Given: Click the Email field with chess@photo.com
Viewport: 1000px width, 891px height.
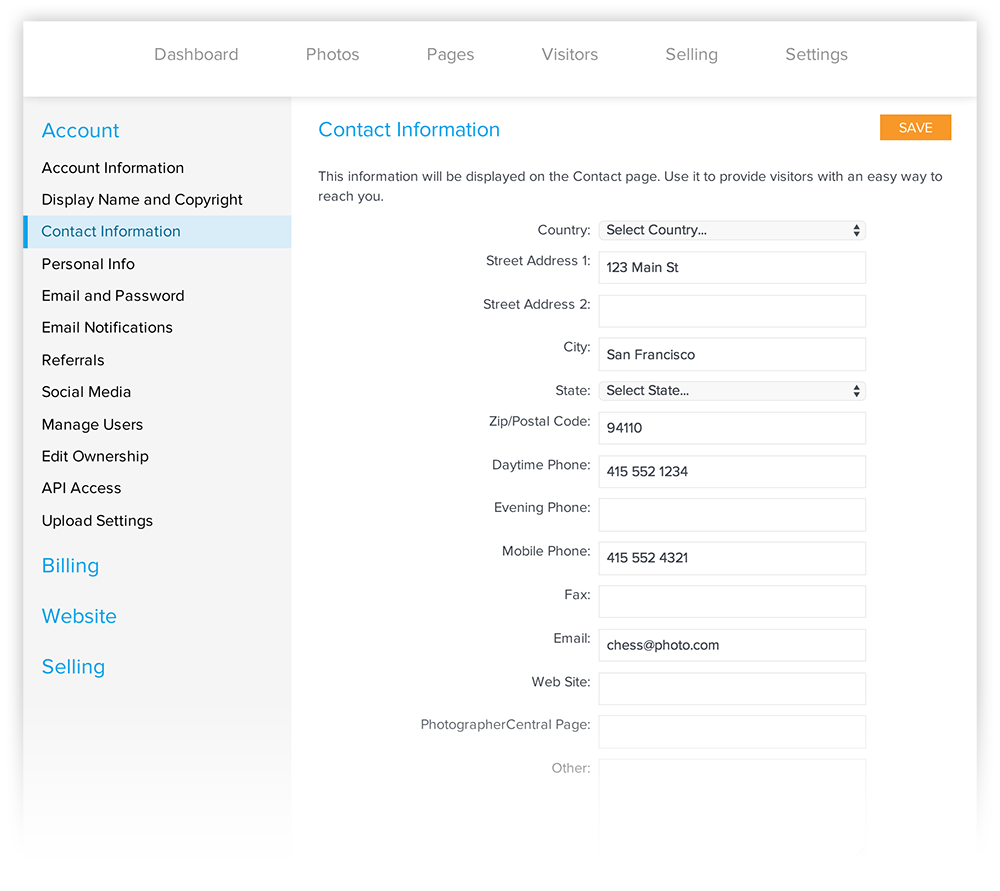Looking at the screenshot, I should click(x=732, y=645).
